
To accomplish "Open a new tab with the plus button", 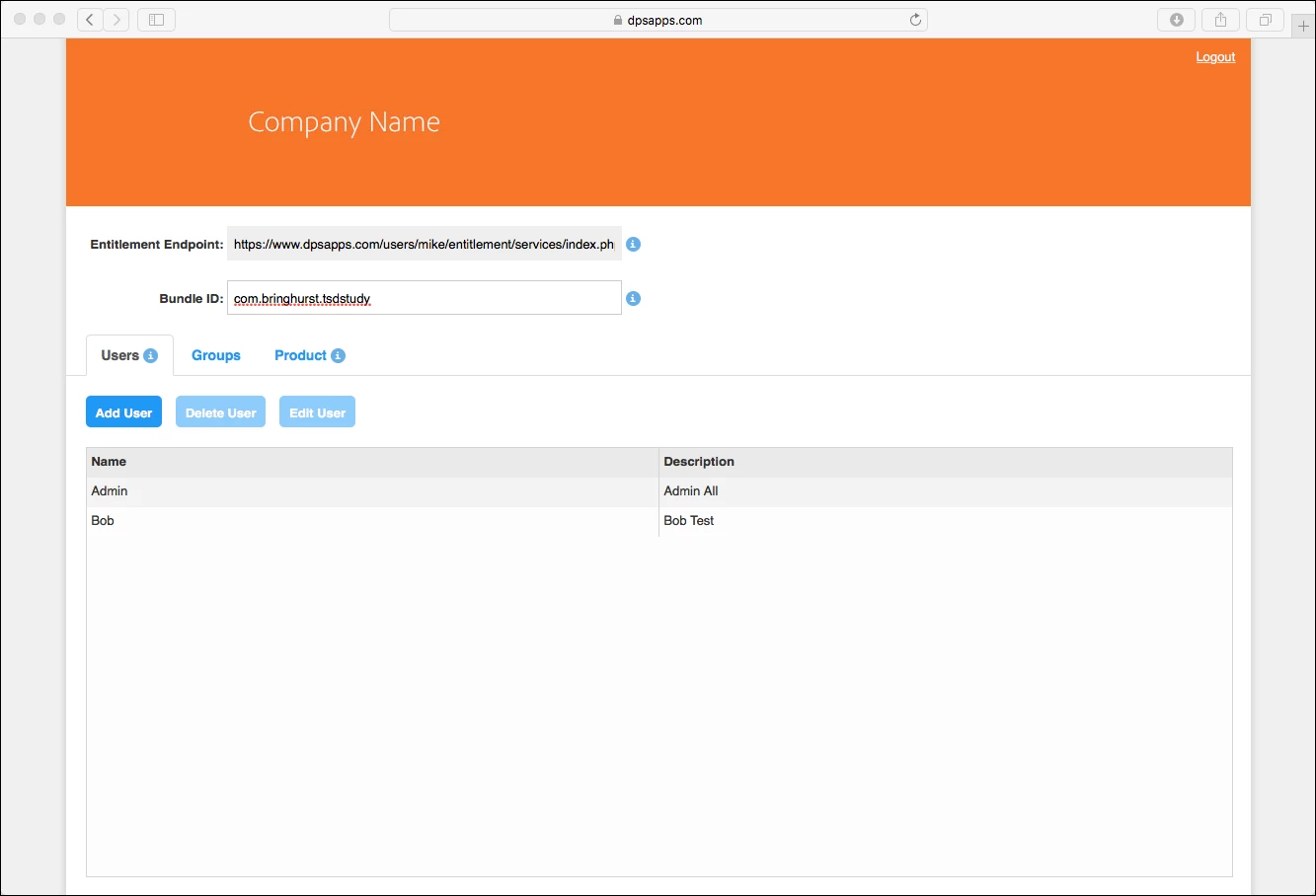I will point(1303,27).
